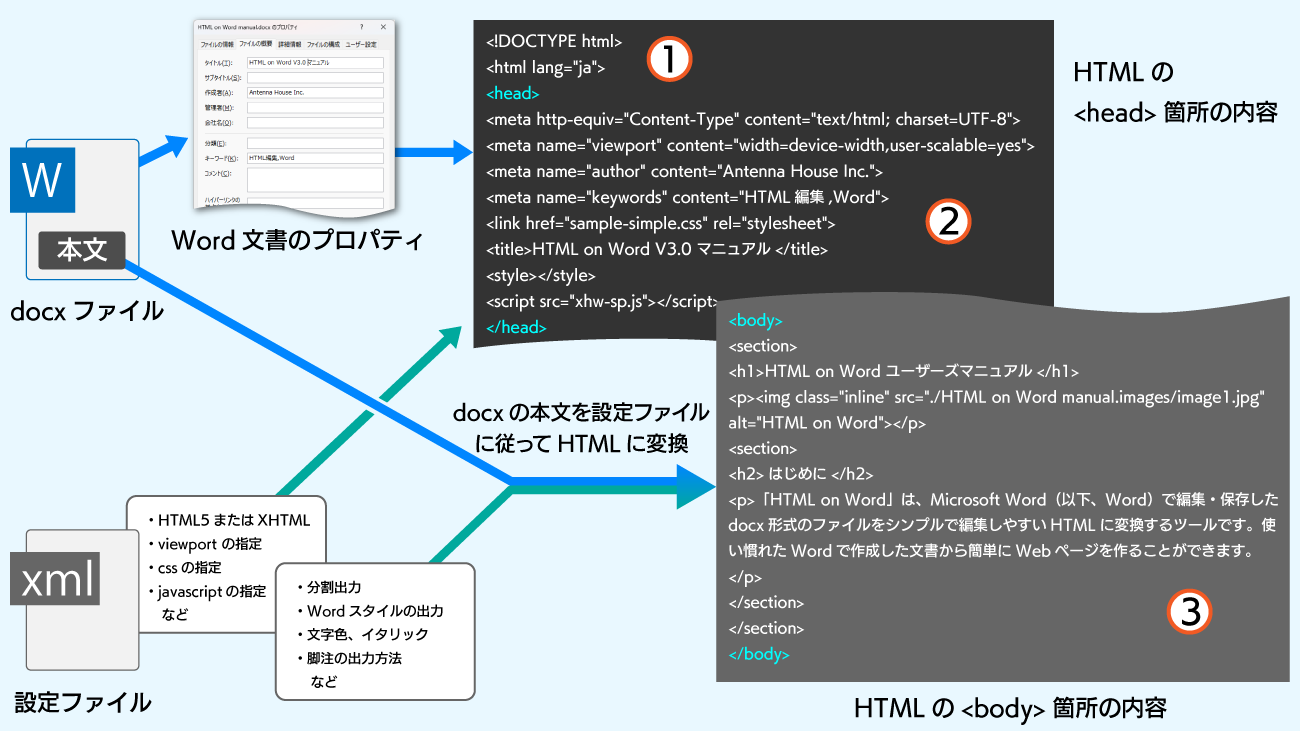Click the empty サブタイトル field

pos(315,77)
